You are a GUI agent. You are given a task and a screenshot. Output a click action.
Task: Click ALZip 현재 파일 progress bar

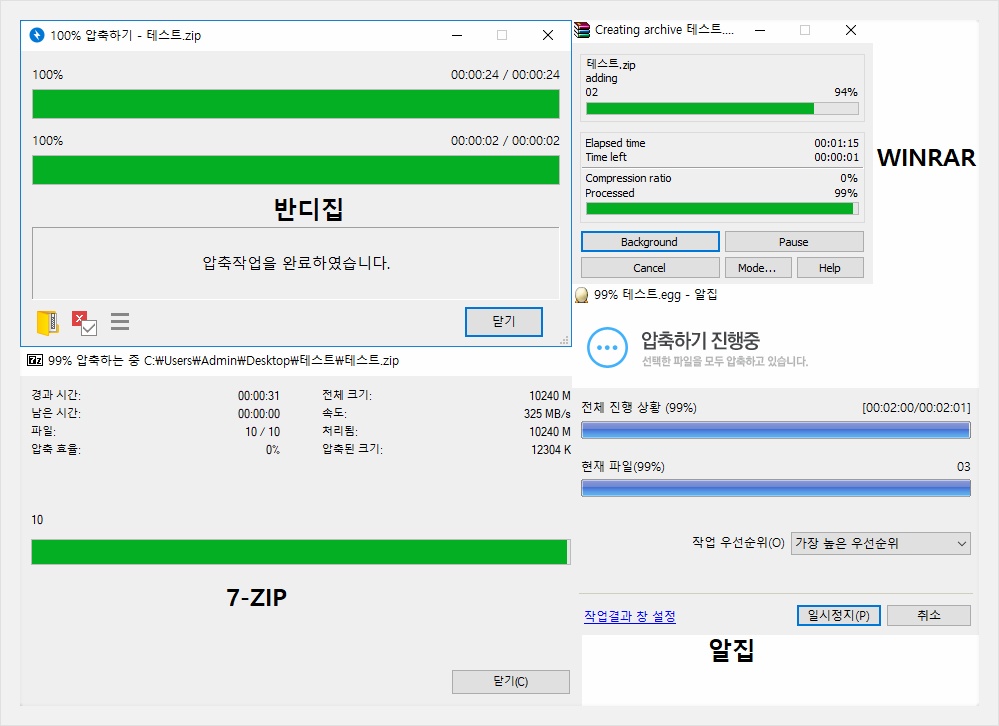coord(776,488)
